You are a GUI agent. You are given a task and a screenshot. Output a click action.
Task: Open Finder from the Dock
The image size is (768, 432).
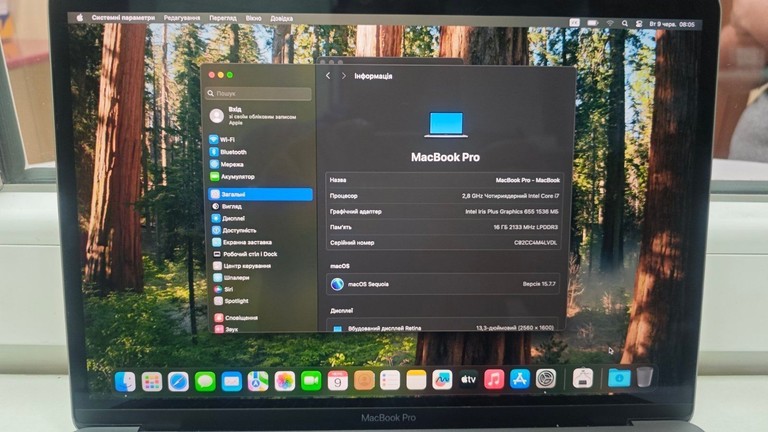[125, 382]
